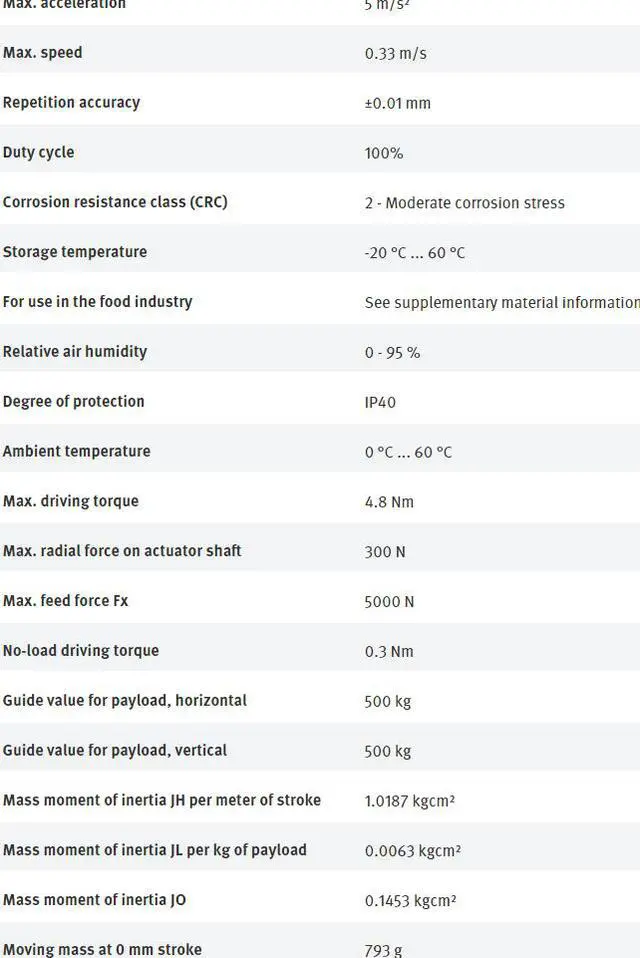Click Corrosion resistance class (CRC) label
The height and width of the screenshot is (958, 640).
[x=115, y=202]
